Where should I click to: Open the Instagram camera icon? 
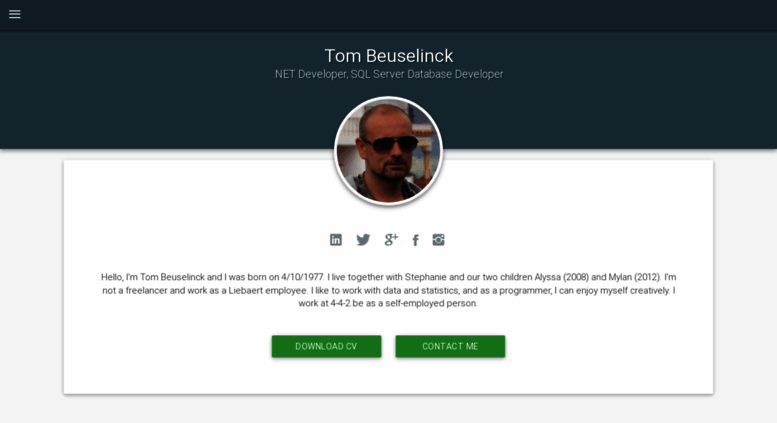coord(439,240)
